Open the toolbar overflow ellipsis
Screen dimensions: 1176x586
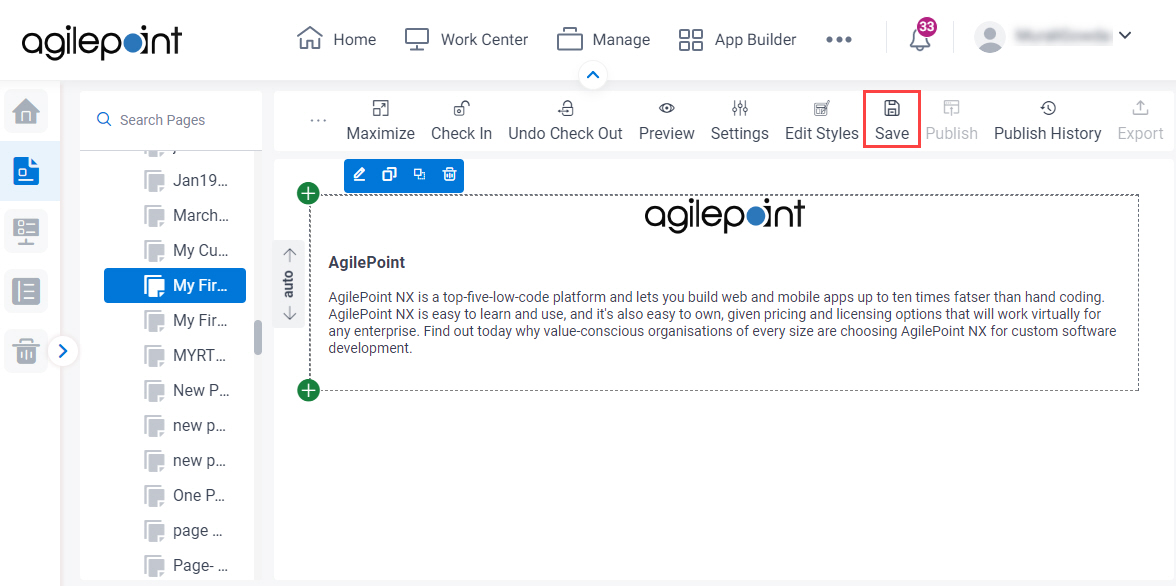click(318, 120)
